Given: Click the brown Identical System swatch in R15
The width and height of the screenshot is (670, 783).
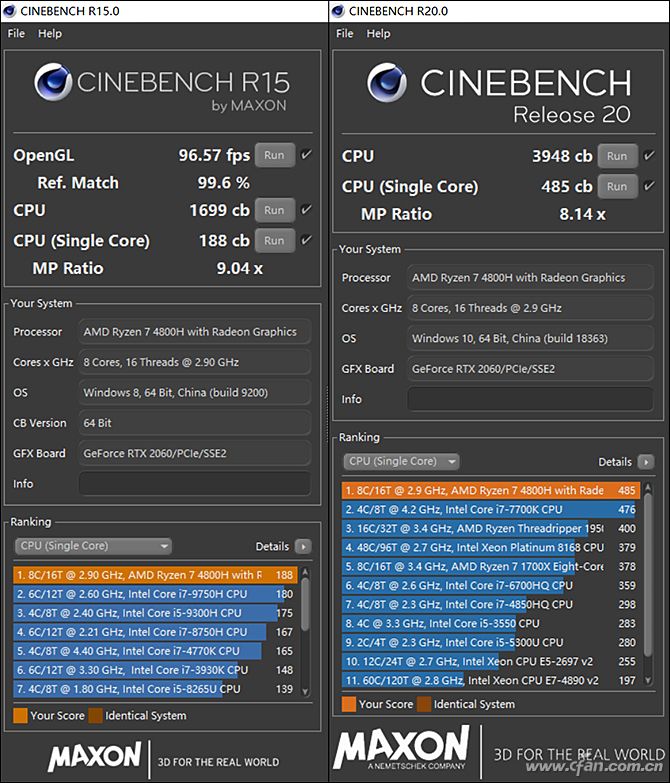Looking at the screenshot, I should point(95,716).
